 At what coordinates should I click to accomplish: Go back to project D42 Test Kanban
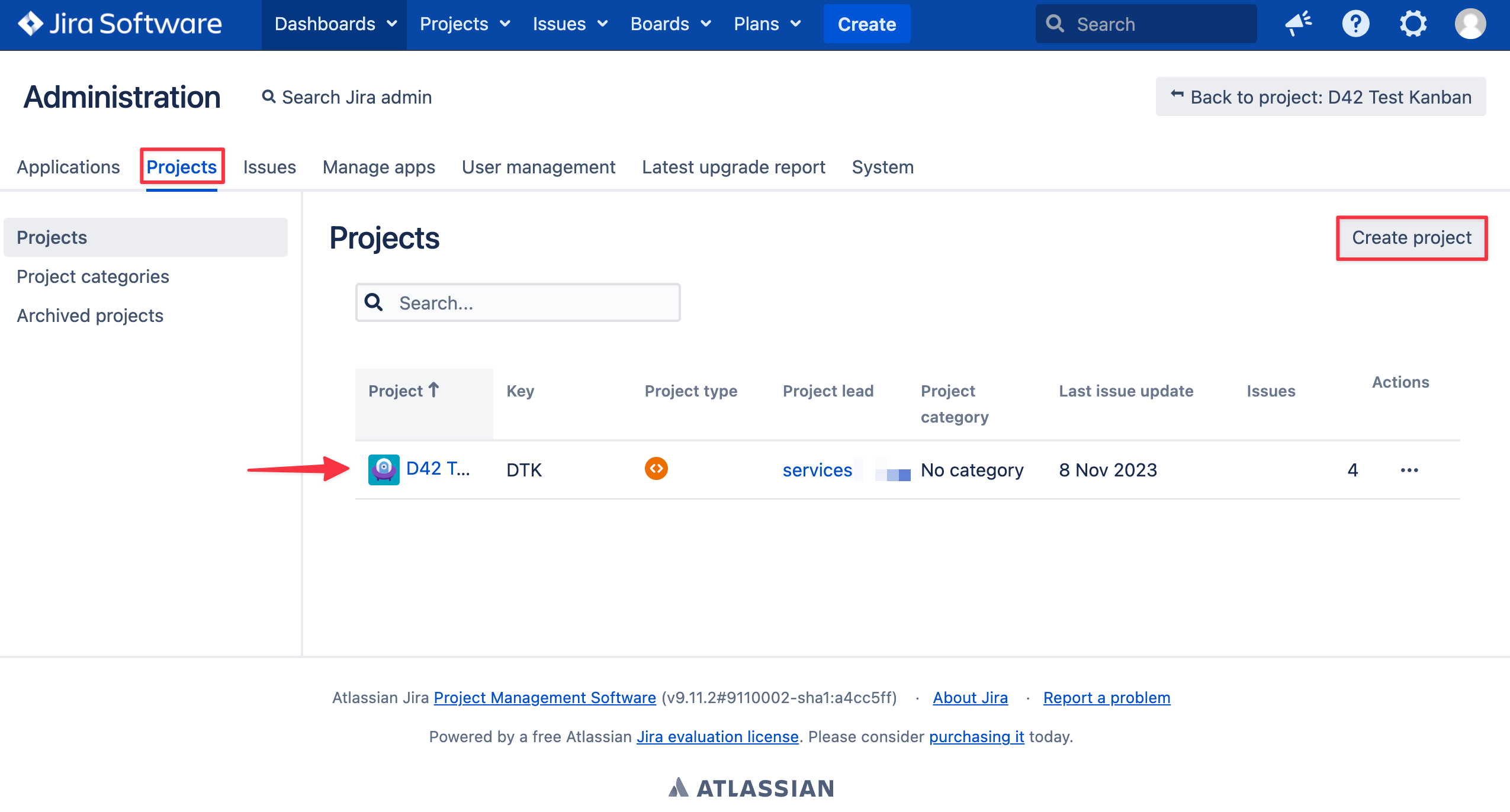tap(1321, 97)
